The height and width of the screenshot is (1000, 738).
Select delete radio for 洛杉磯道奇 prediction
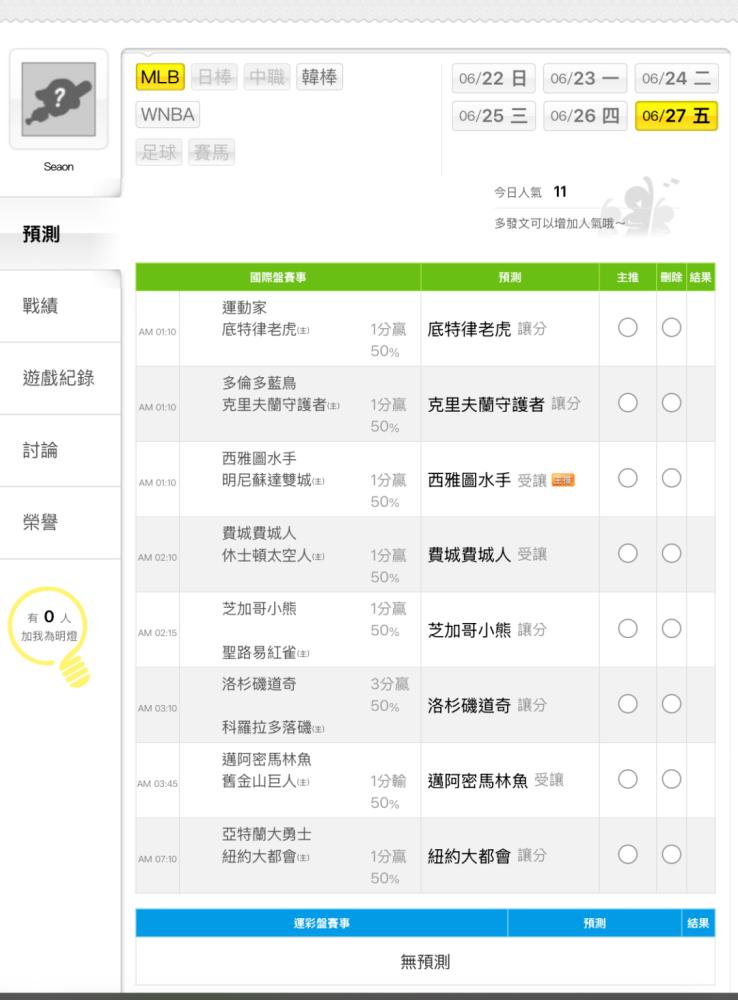tap(671, 704)
